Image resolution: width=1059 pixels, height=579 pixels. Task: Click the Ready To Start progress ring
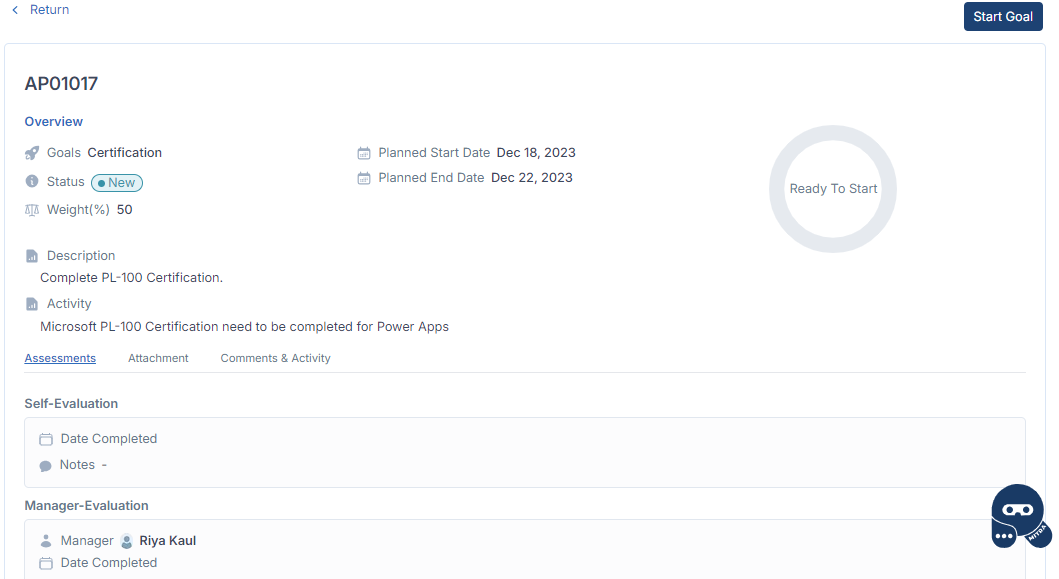point(833,189)
